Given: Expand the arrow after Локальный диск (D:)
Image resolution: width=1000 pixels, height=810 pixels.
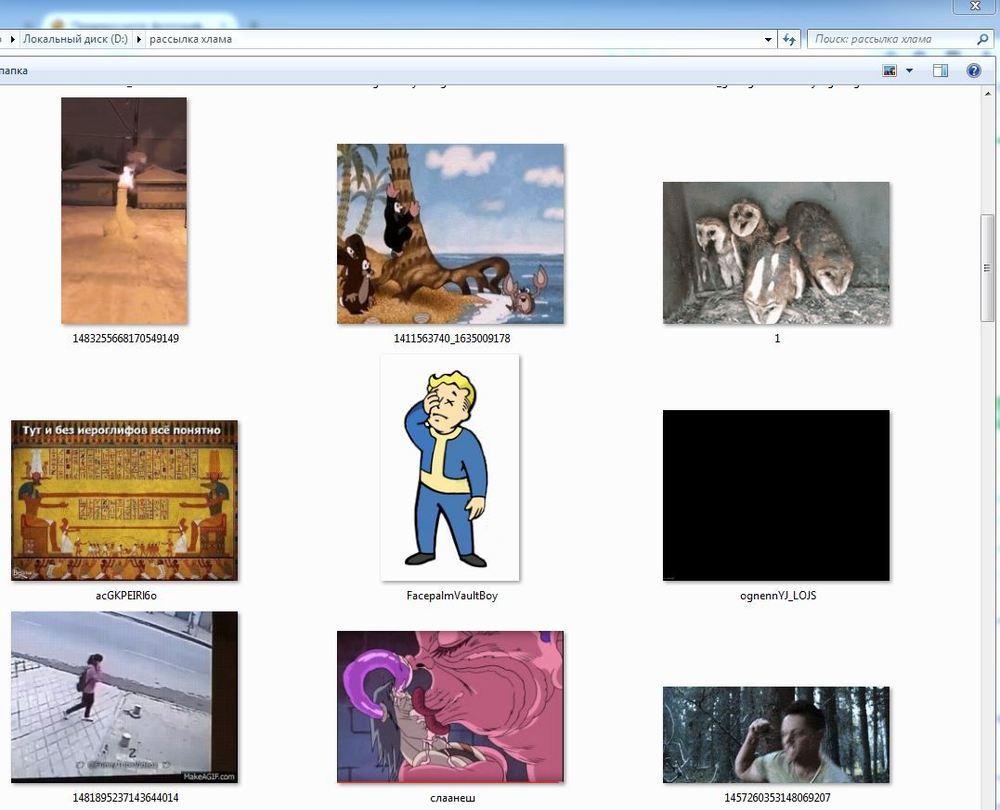Looking at the screenshot, I should 138,40.
